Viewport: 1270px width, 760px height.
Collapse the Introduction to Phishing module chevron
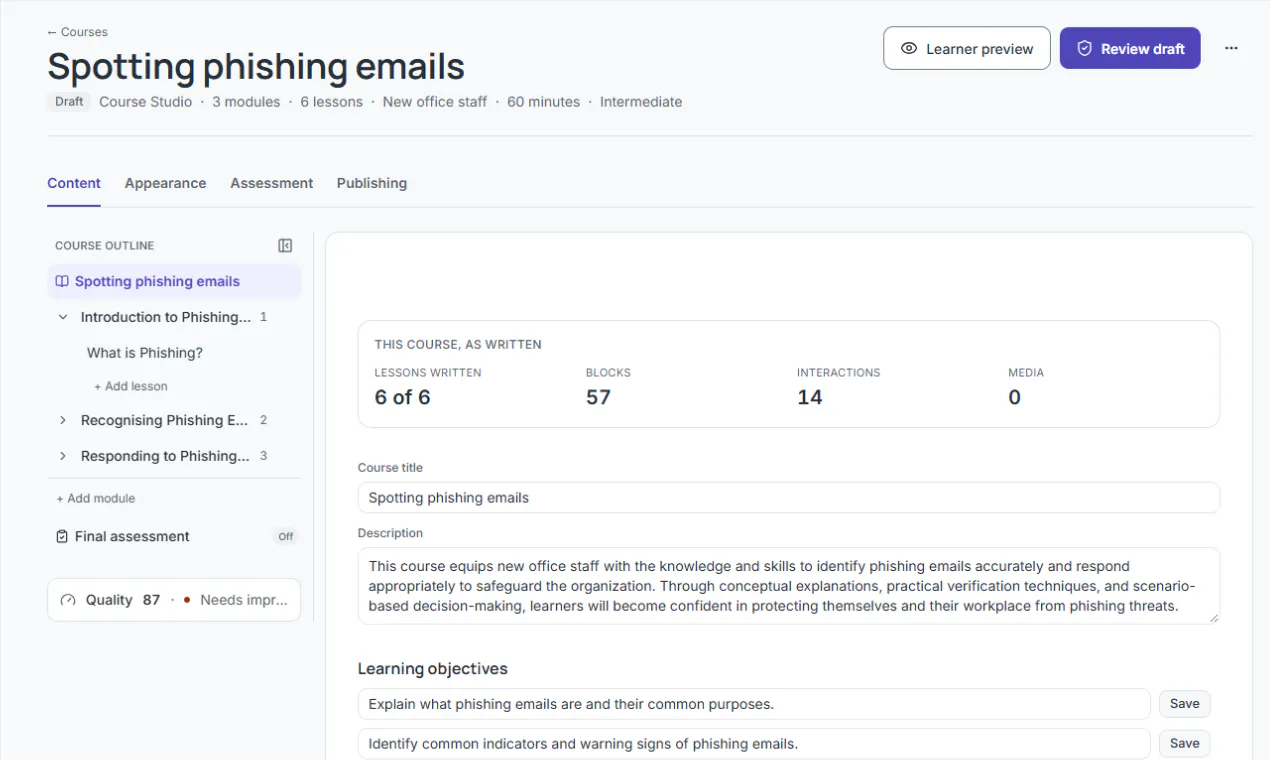pyautogui.click(x=63, y=317)
